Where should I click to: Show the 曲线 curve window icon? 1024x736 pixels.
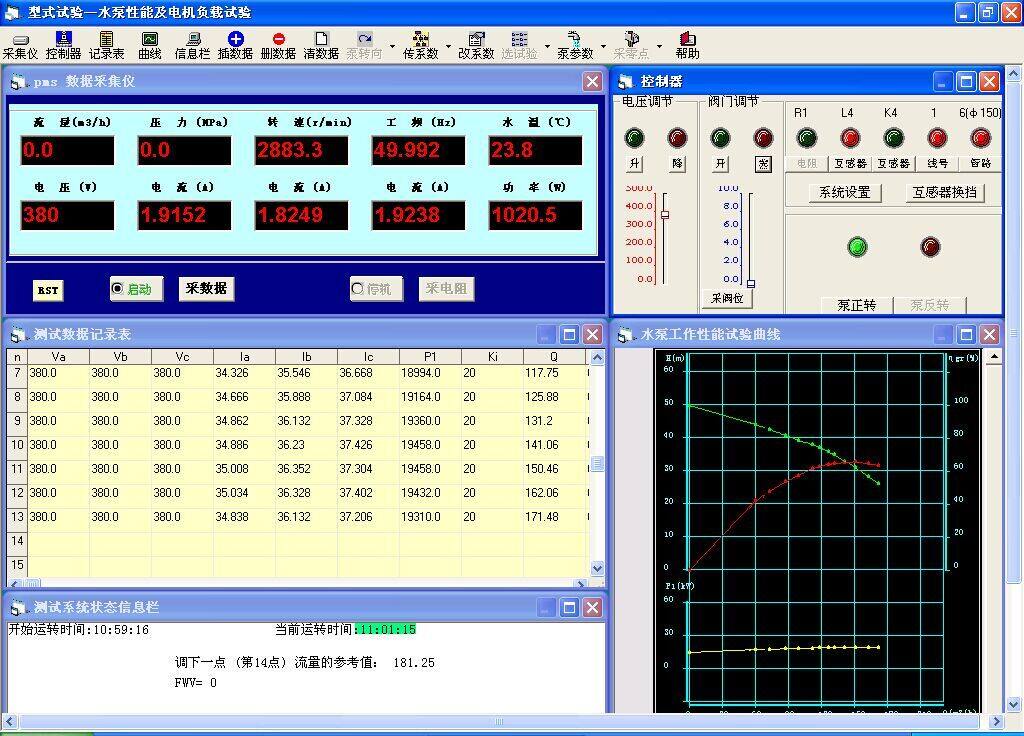click(150, 46)
